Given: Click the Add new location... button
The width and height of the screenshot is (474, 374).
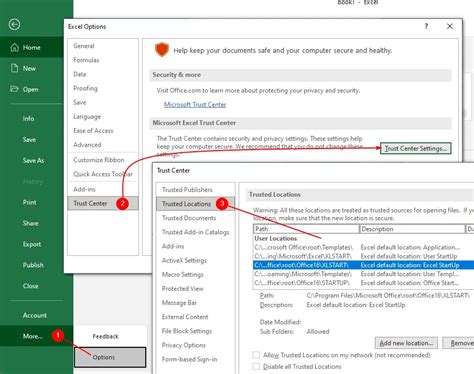Looking at the screenshot, I should 406,343.
